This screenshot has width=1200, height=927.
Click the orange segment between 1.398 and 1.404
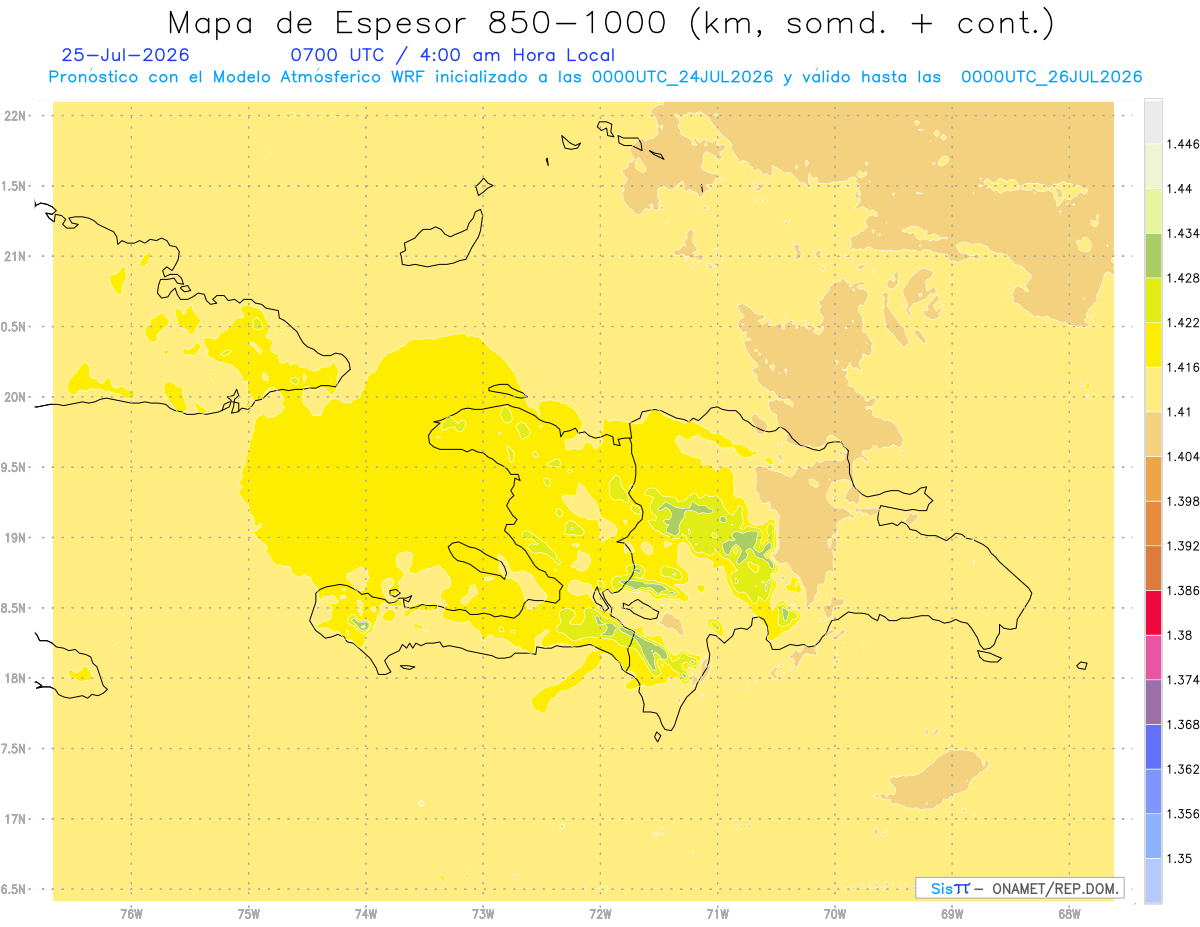pos(1153,479)
